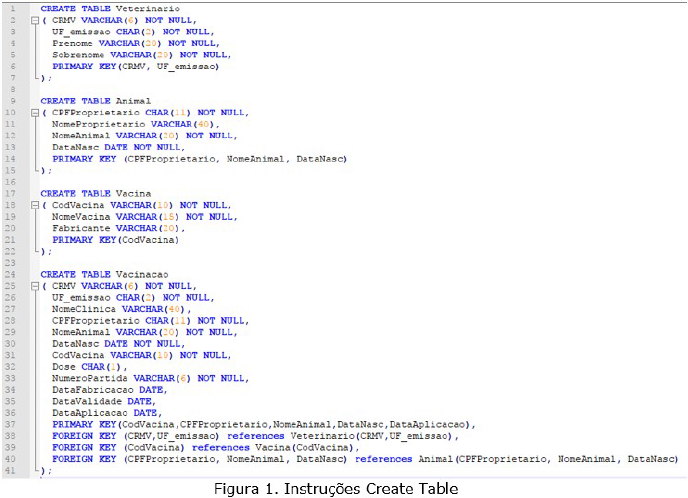This screenshot has width=688, height=498.
Task: Collapse the Animal table fold marker
Action: (35, 113)
